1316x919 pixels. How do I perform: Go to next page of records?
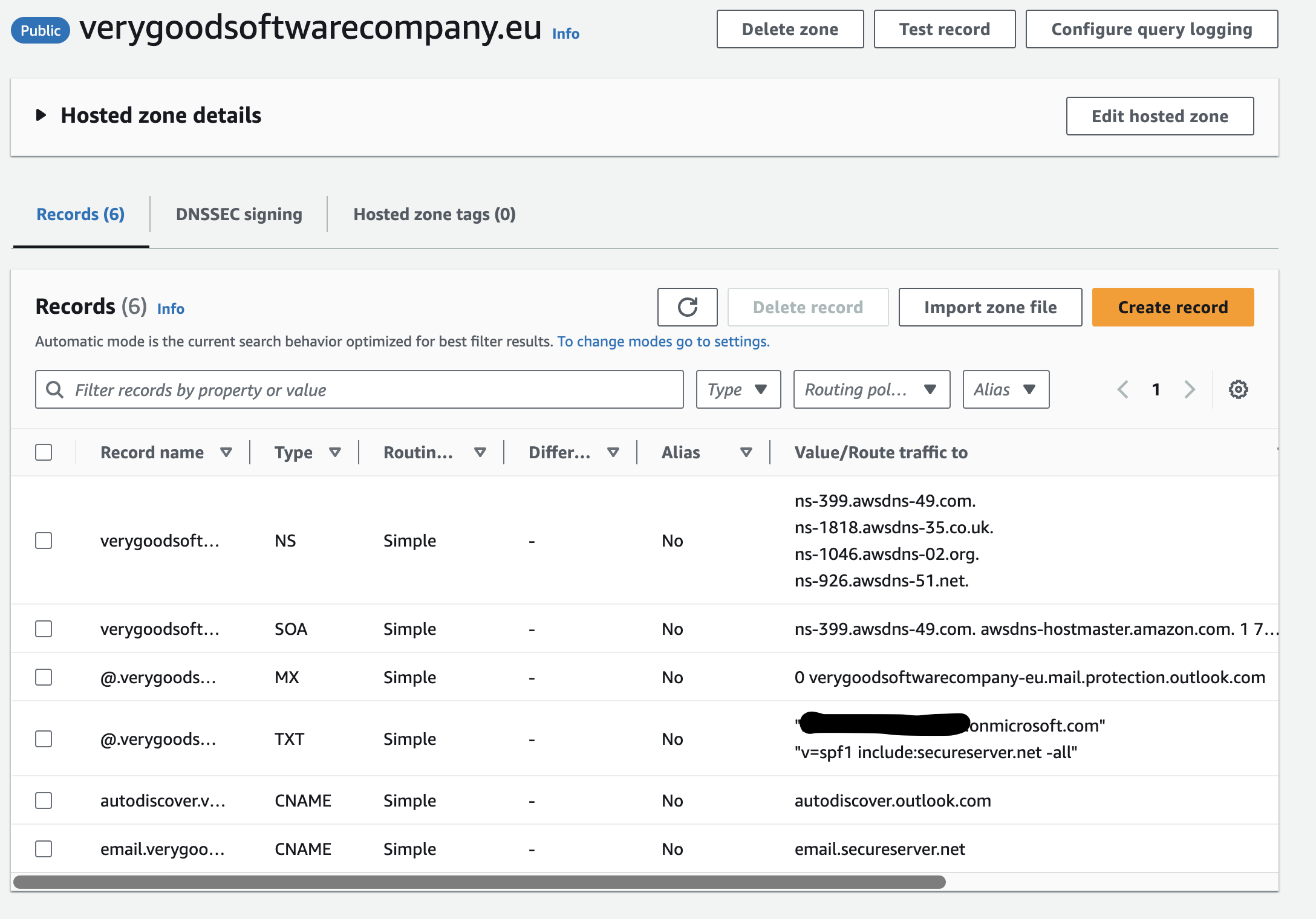click(1190, 389)
